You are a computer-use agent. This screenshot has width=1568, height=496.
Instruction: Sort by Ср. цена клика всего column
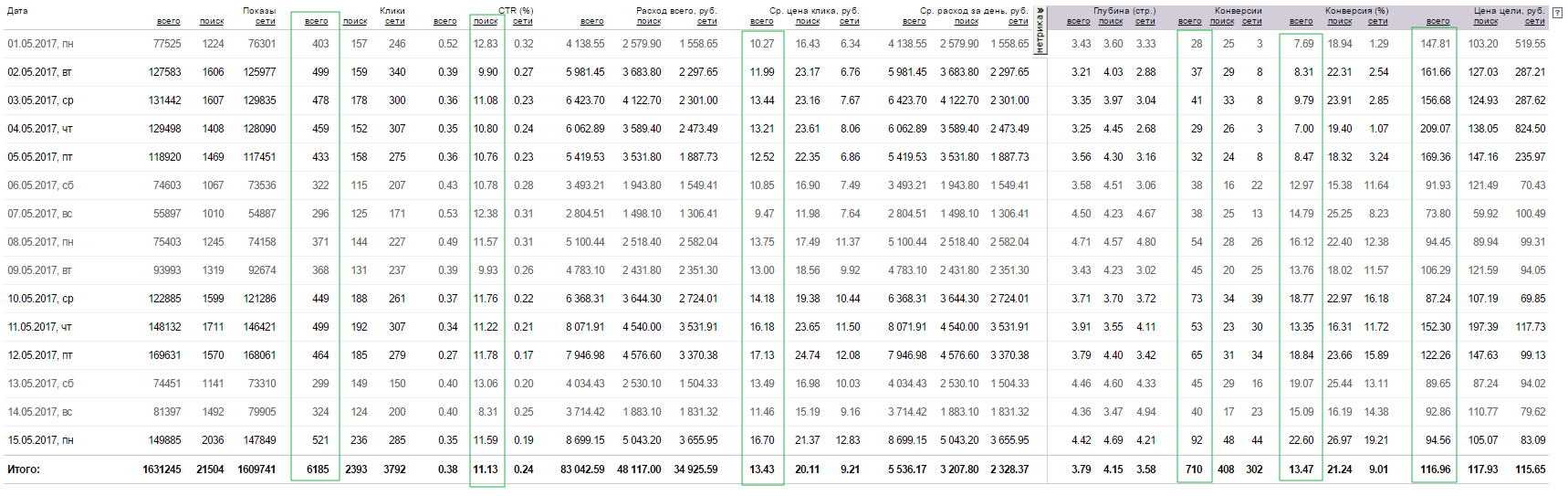click(x=762, y=21)
